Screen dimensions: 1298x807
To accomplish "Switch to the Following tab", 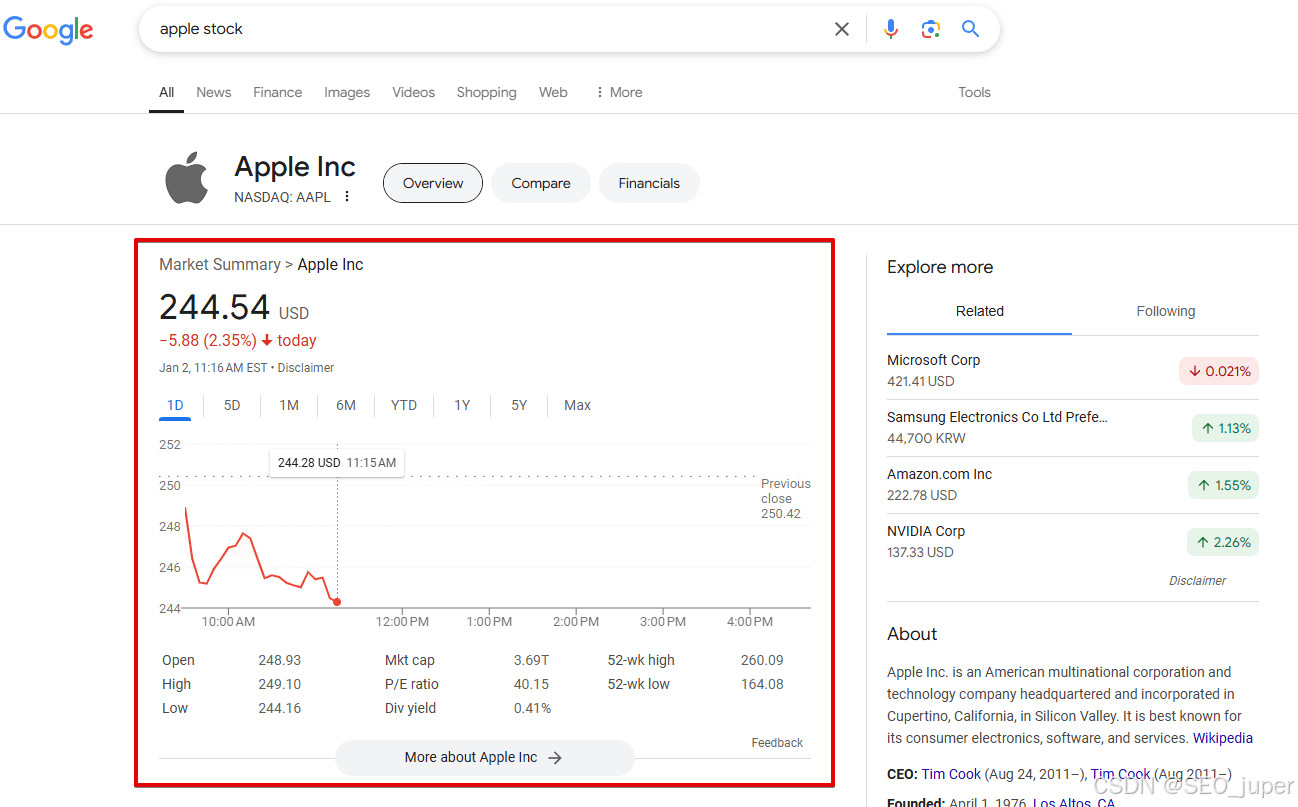I will click(x=1165, y=311).
